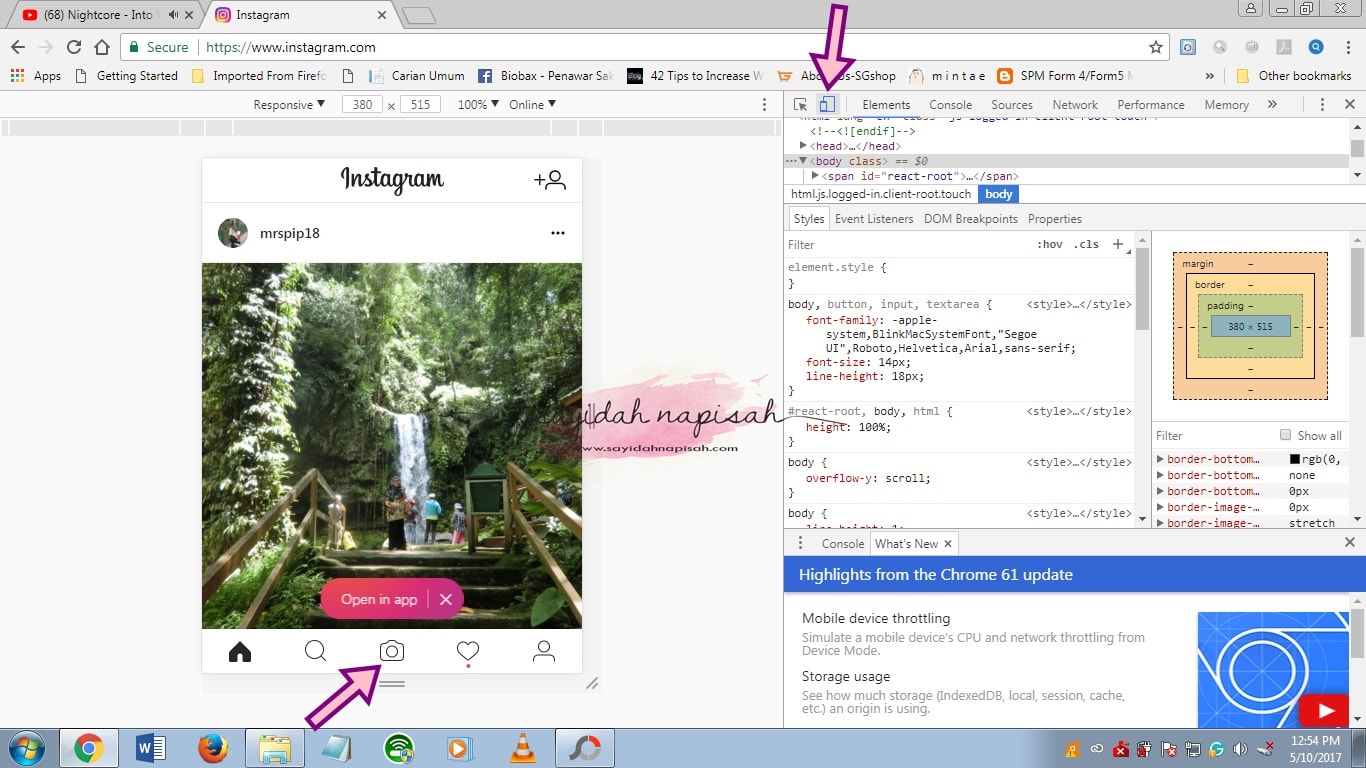
Task: Toggle the .cls classes button
Action: pos(1086,244)
